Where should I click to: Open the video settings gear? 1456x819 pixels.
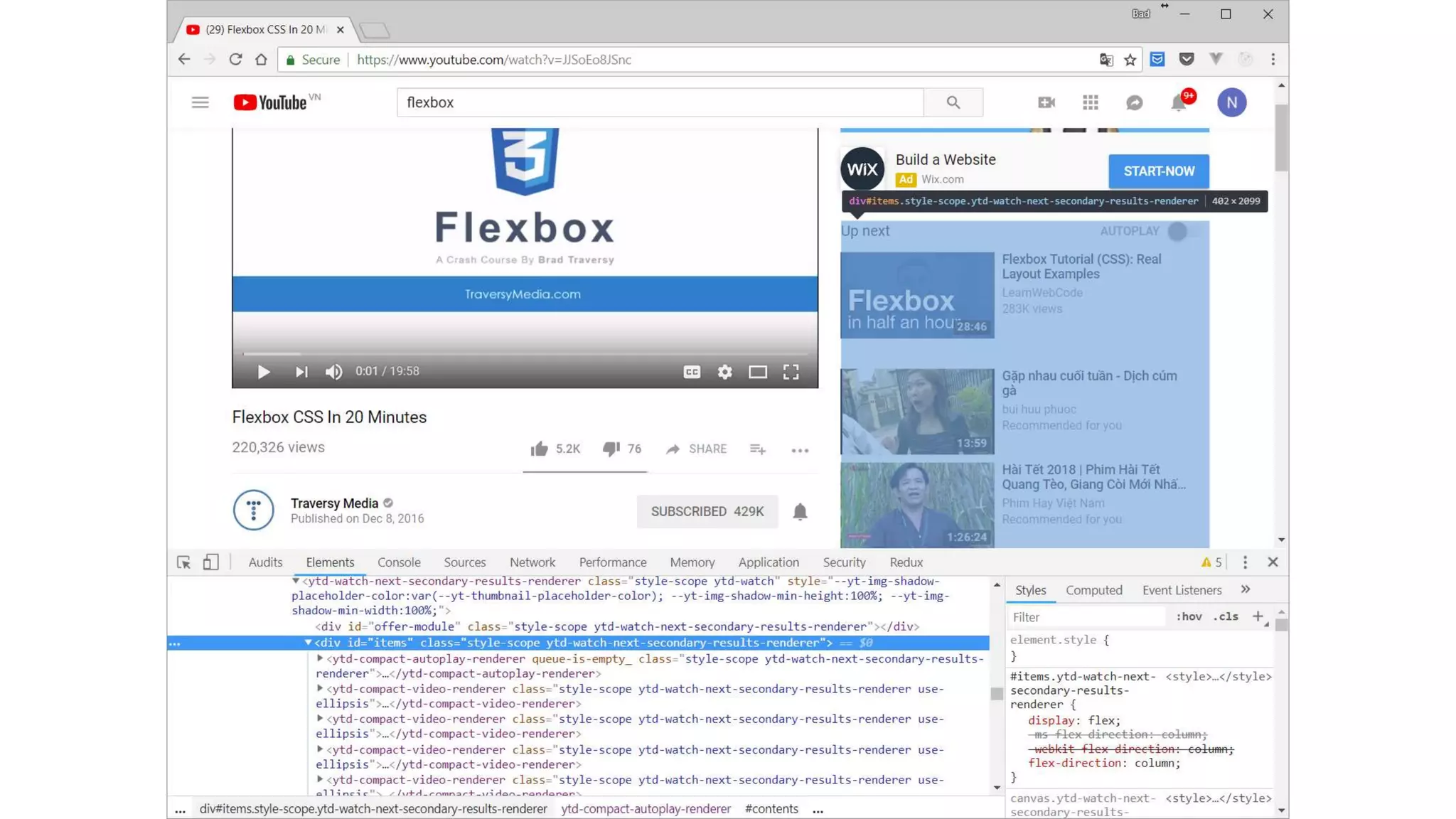pyautogui.click(x=724, y=372)
